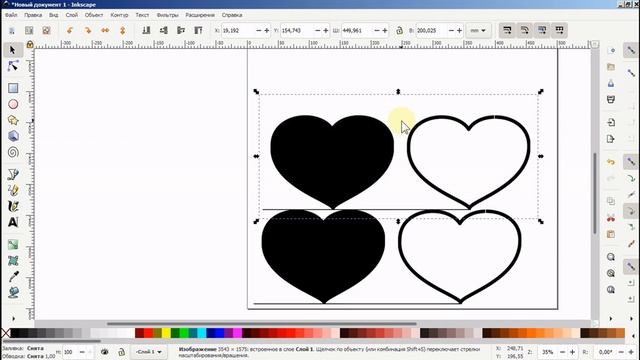640x360 pixels.
Task: Select the Paint bucket fill tool
Action: [x=13, y=292]
